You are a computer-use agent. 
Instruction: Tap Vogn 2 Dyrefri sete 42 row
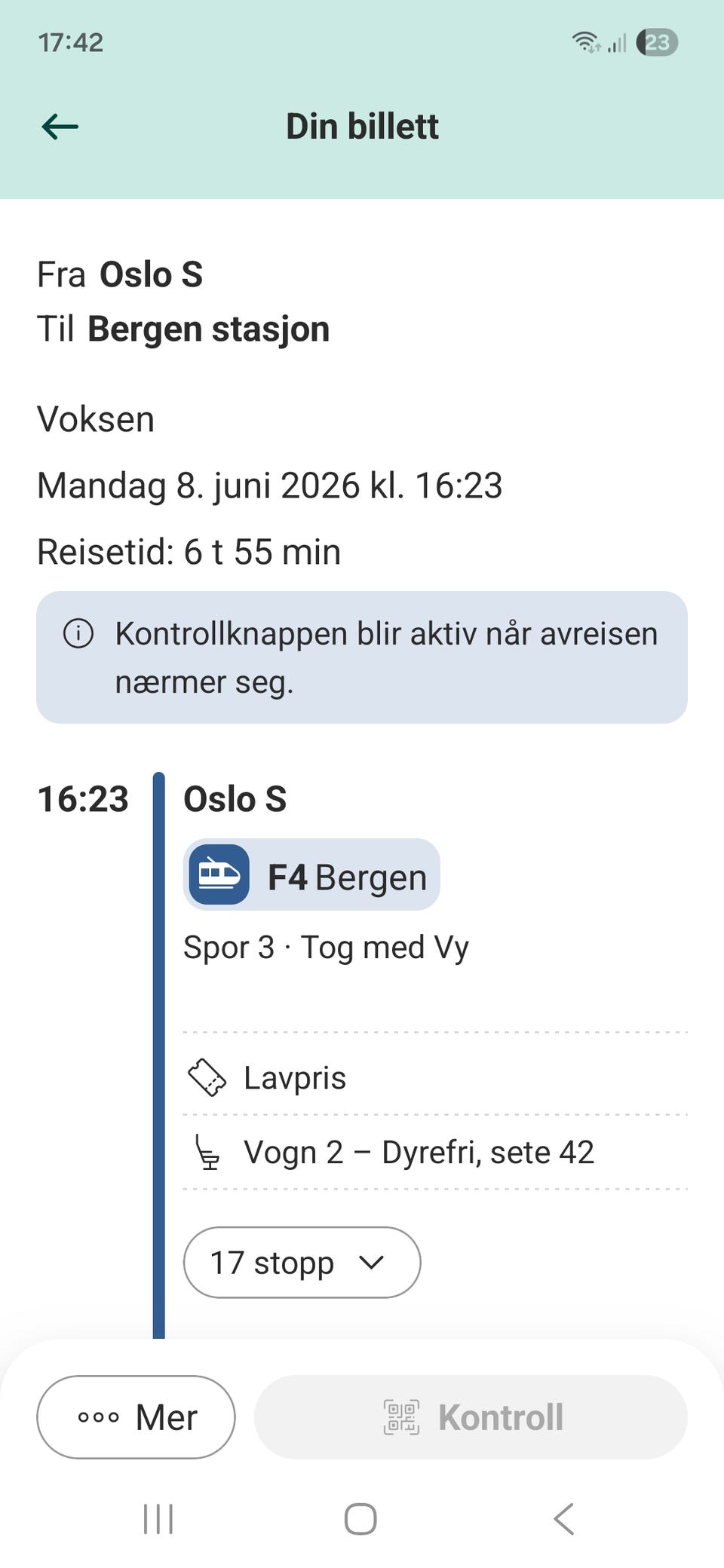435,1152
